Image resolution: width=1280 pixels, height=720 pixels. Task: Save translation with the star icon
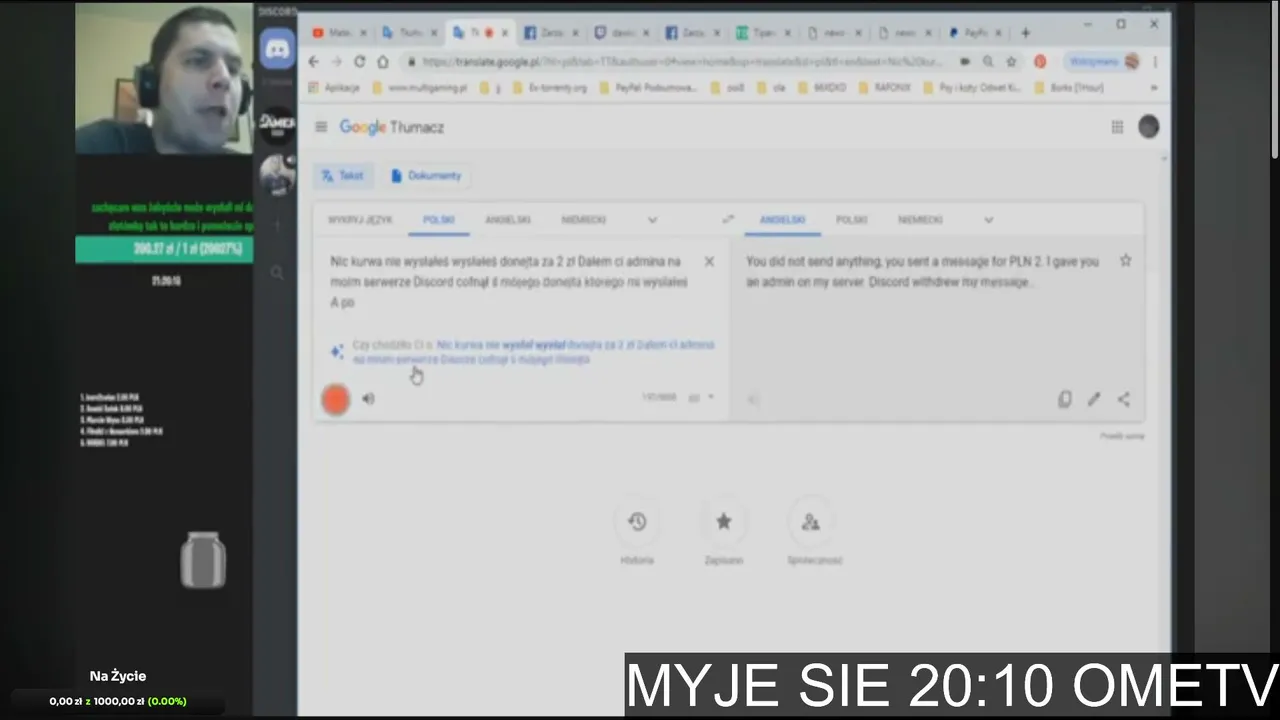[1125, 261]
